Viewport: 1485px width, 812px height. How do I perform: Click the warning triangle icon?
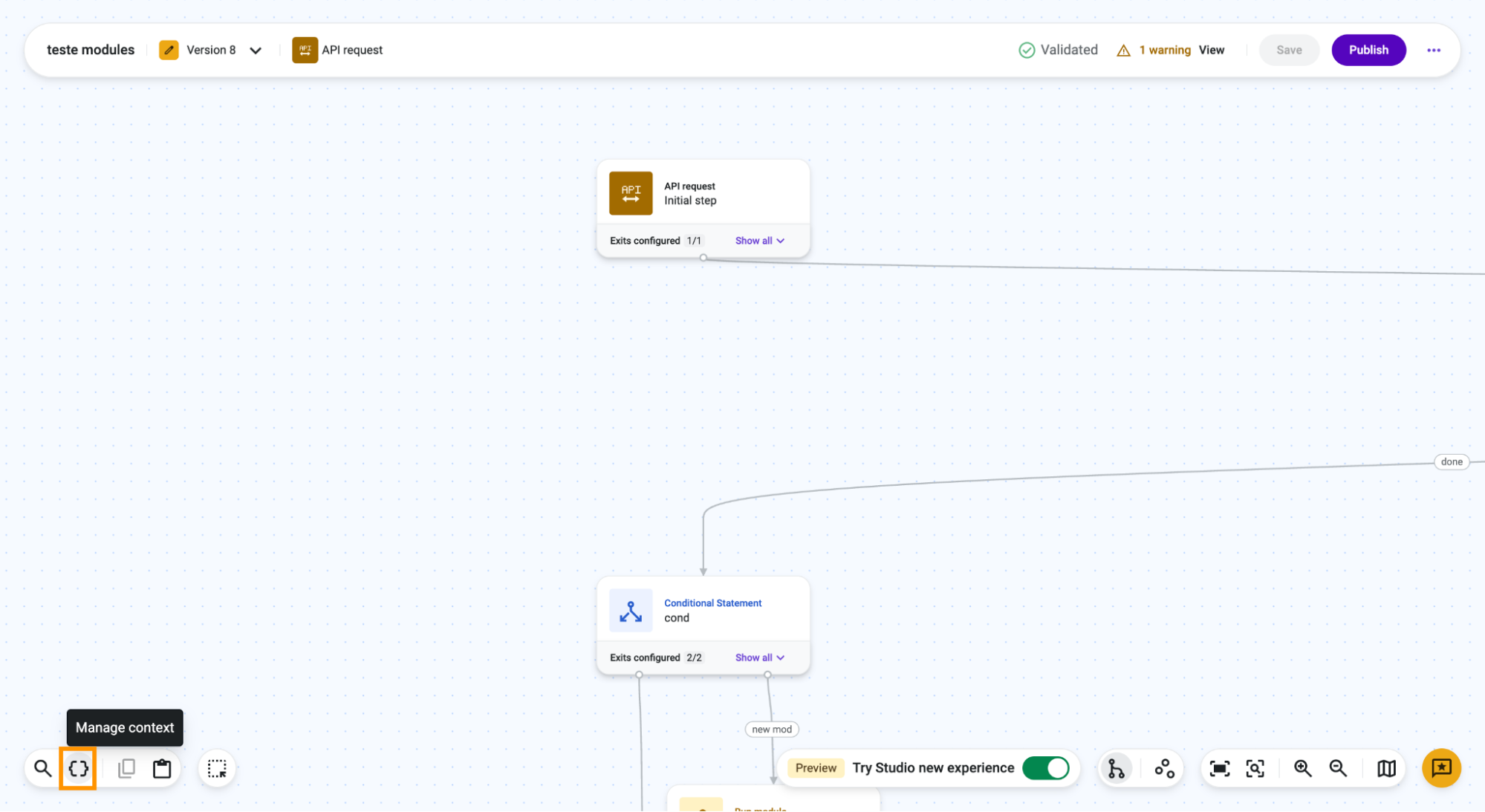click(1123, 51)
